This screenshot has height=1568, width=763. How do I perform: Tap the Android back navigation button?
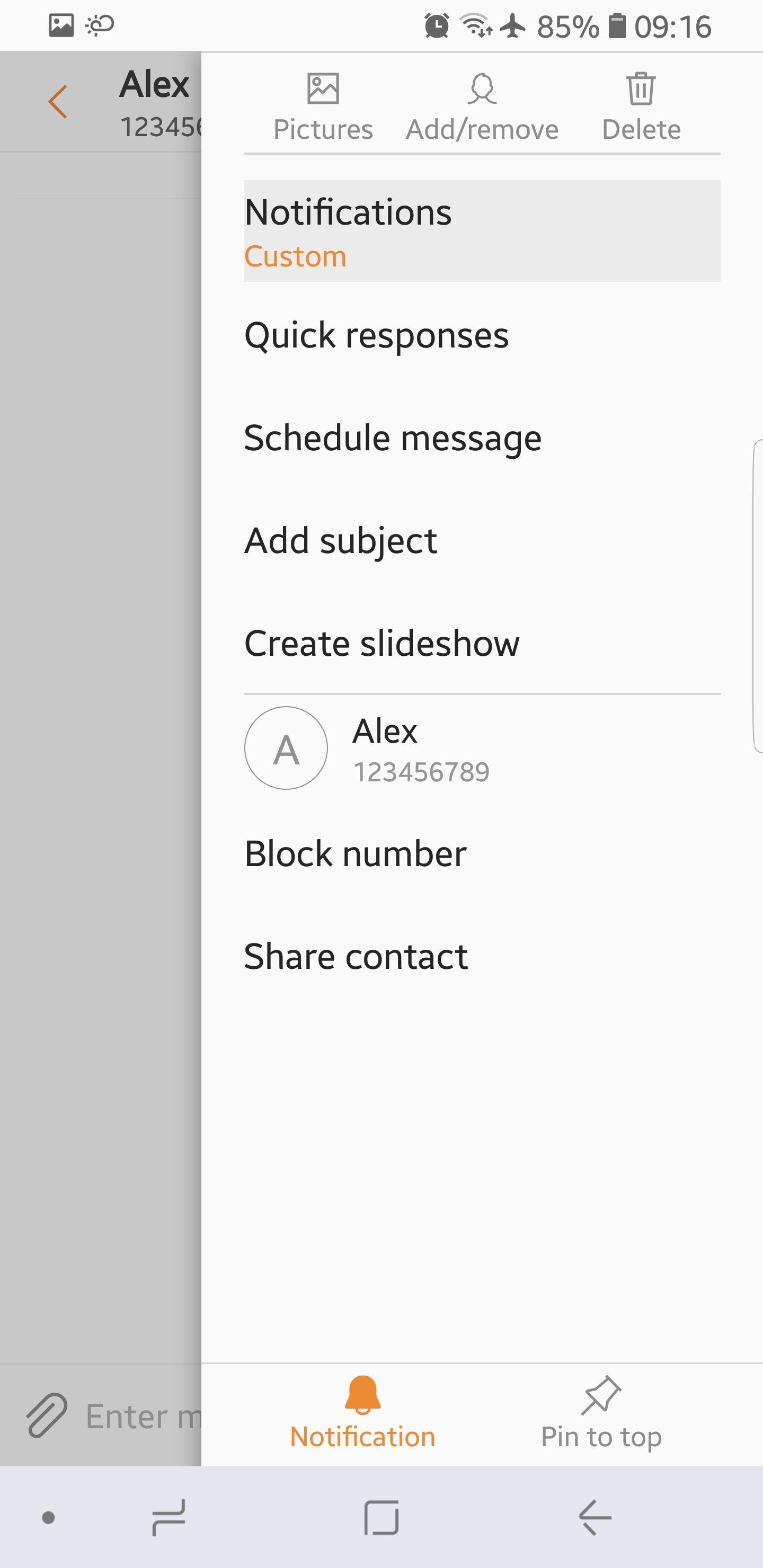point(595,1518)
